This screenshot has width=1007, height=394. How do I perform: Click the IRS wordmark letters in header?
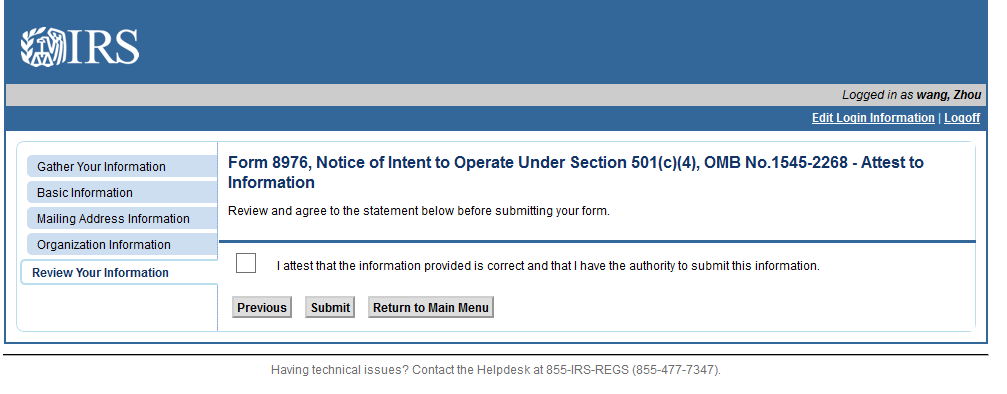(x=103, y=47)
